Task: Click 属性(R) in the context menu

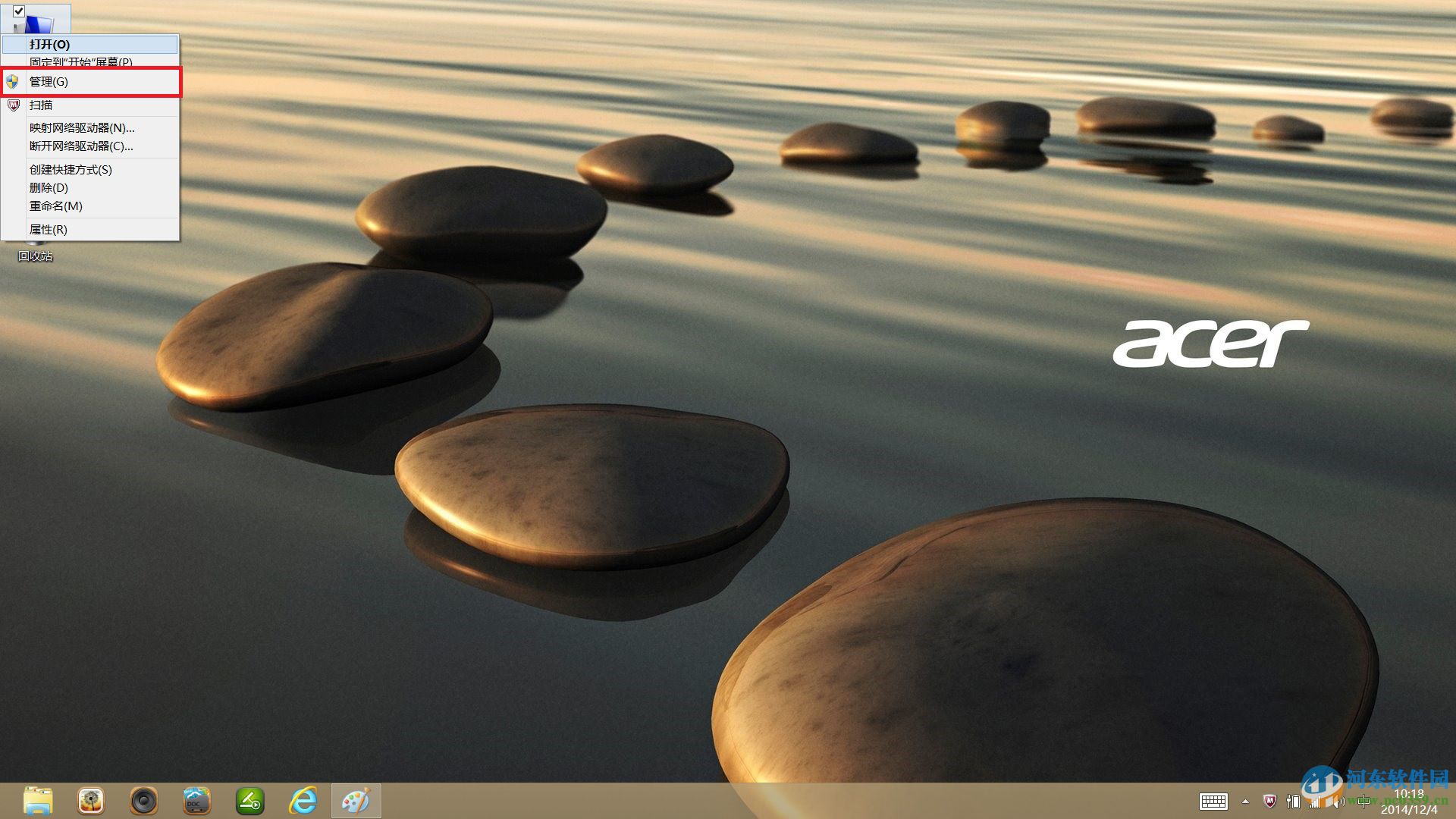Action: (48, 230)
